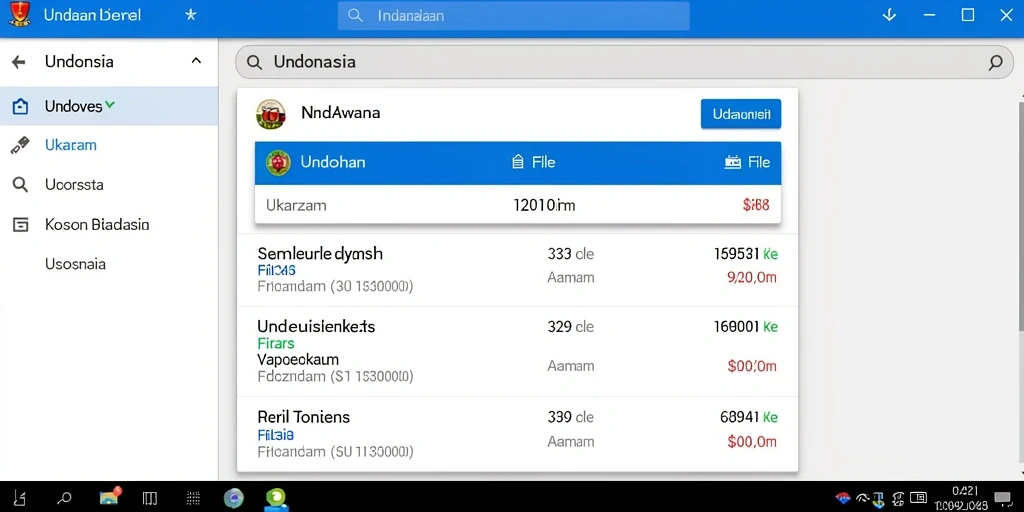This screenshot has width=1024, height=512.
Task: Click the NndAwana round logo icon
Action: 271,114
